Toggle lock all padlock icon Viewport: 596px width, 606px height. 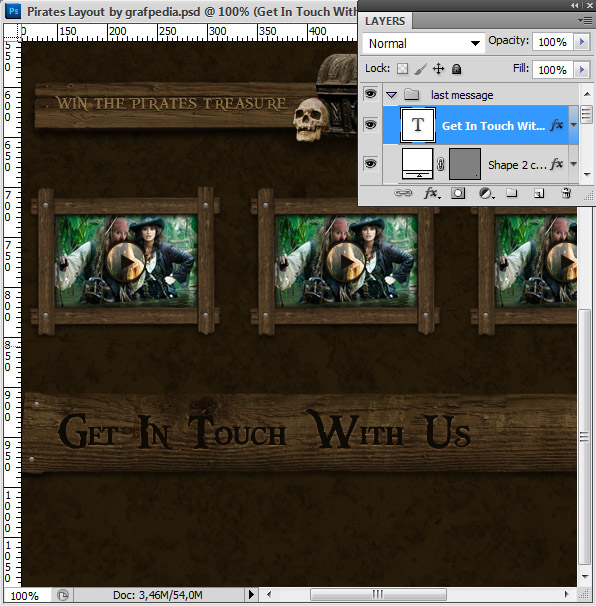pyautogui.click(x=456, y=69)
